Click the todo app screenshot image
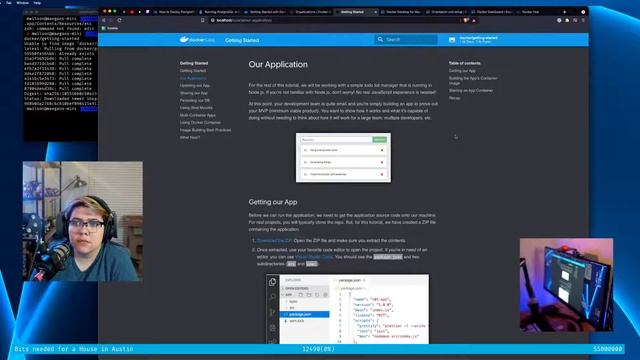This screenshot has width=640, height=360. point(343,158)
